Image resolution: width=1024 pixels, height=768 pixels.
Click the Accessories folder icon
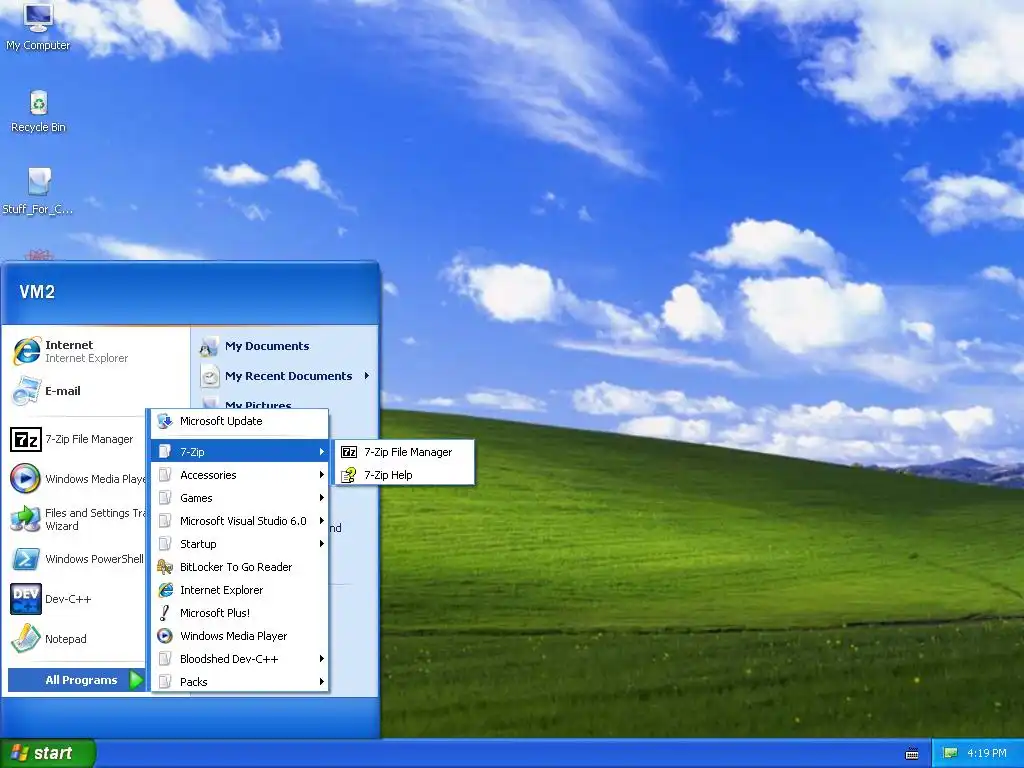tap(165, 475)
